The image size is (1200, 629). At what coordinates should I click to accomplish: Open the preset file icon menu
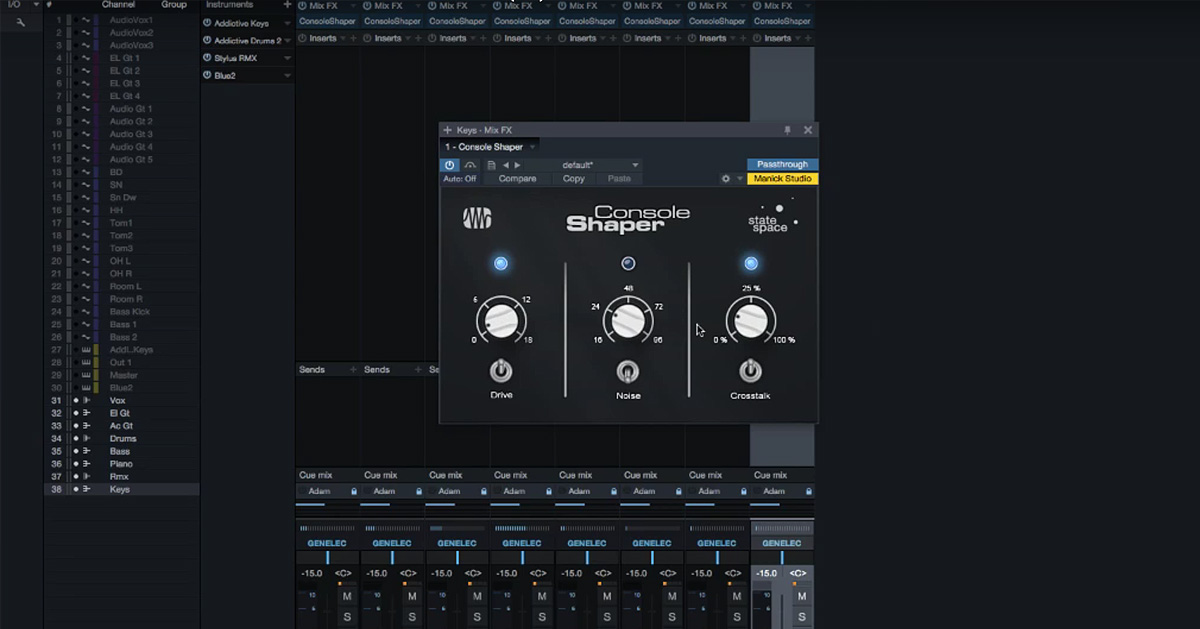(x=491, y=165)
